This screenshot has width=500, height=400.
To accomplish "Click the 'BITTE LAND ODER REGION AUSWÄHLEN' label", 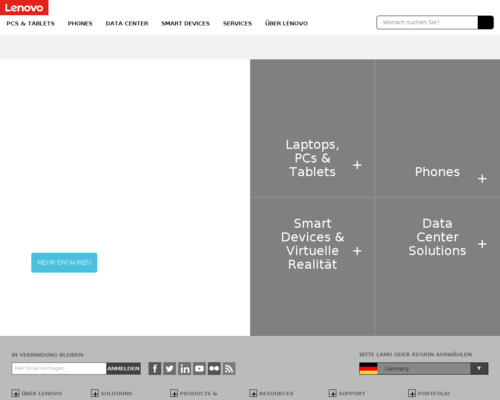I will [416, 354].
